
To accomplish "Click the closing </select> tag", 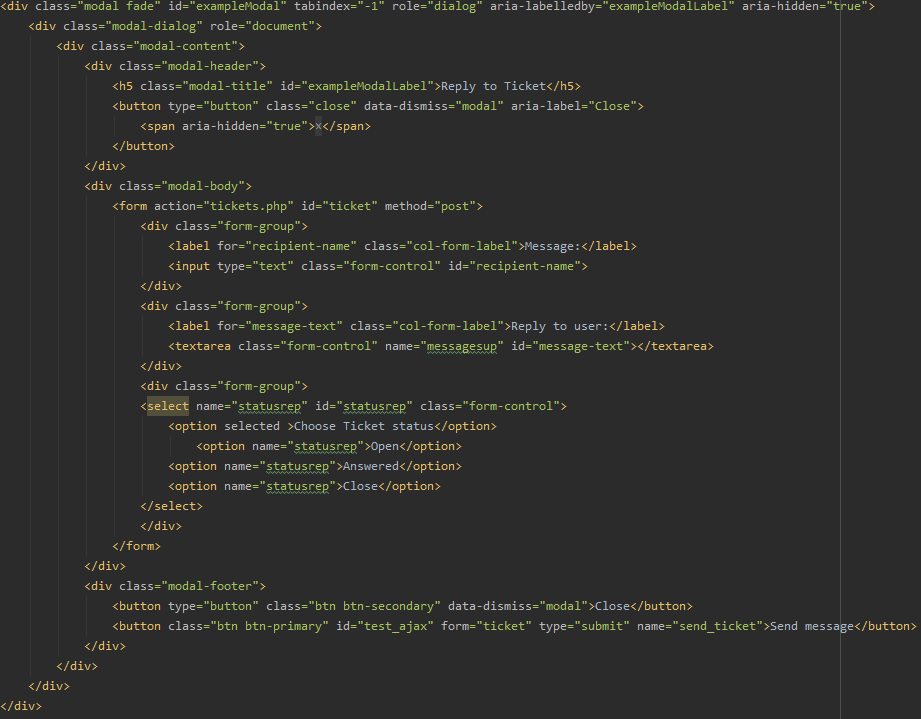I will tap(172, 506).
